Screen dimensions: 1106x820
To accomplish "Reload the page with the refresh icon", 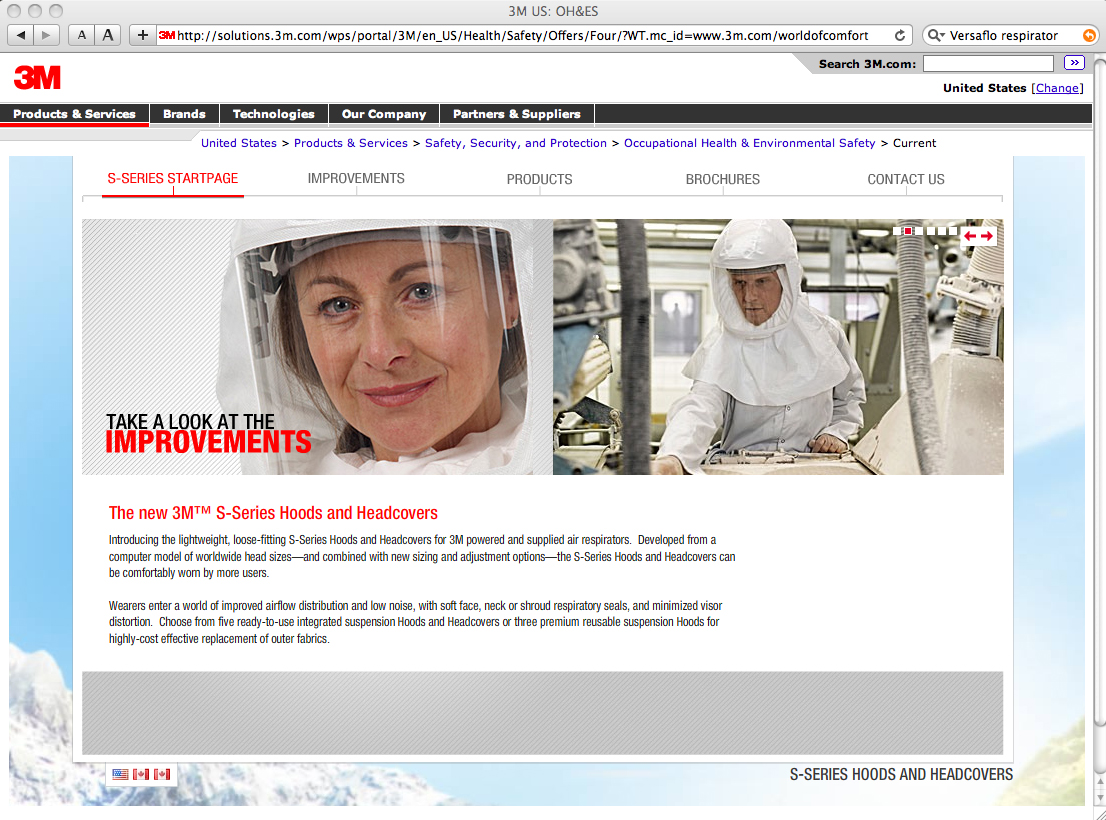I will pos(900,35).
